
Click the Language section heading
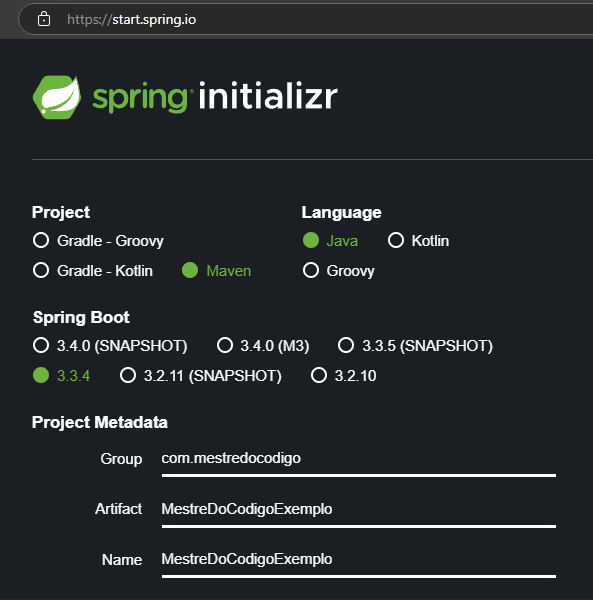click(x=341, y=213)
